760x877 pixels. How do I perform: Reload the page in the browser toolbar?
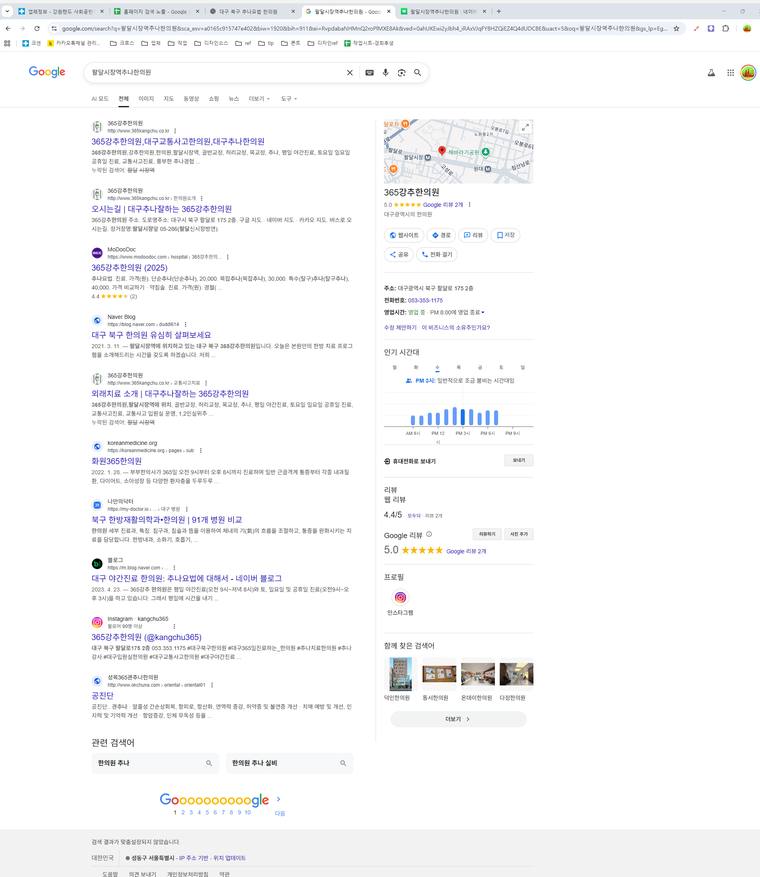click(x=37, y=29)
